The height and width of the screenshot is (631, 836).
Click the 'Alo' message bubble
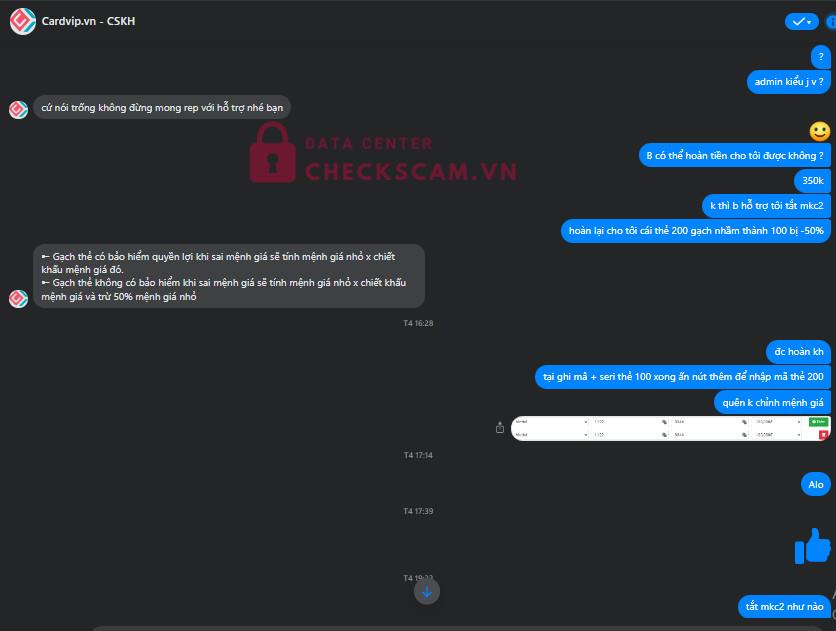tap(816, 484)
